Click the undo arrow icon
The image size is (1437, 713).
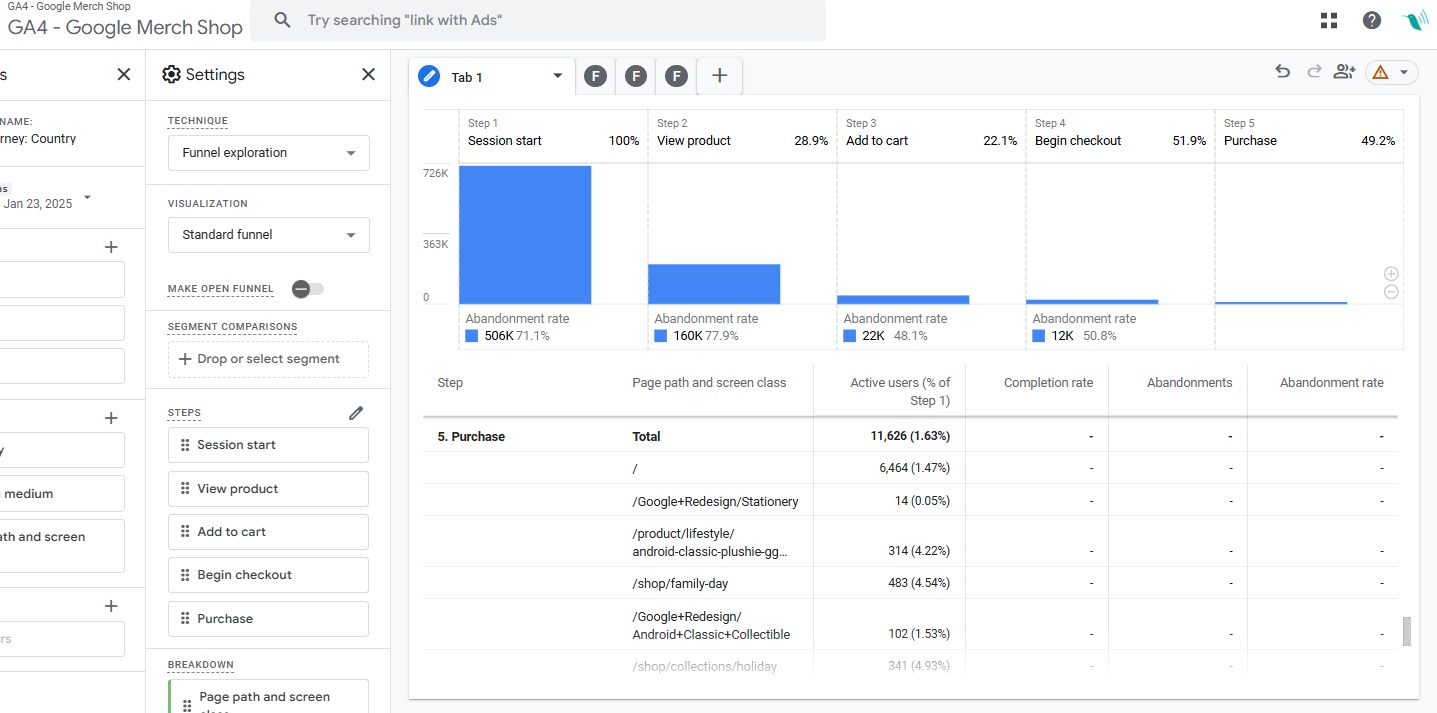(x=1282, y=71)
